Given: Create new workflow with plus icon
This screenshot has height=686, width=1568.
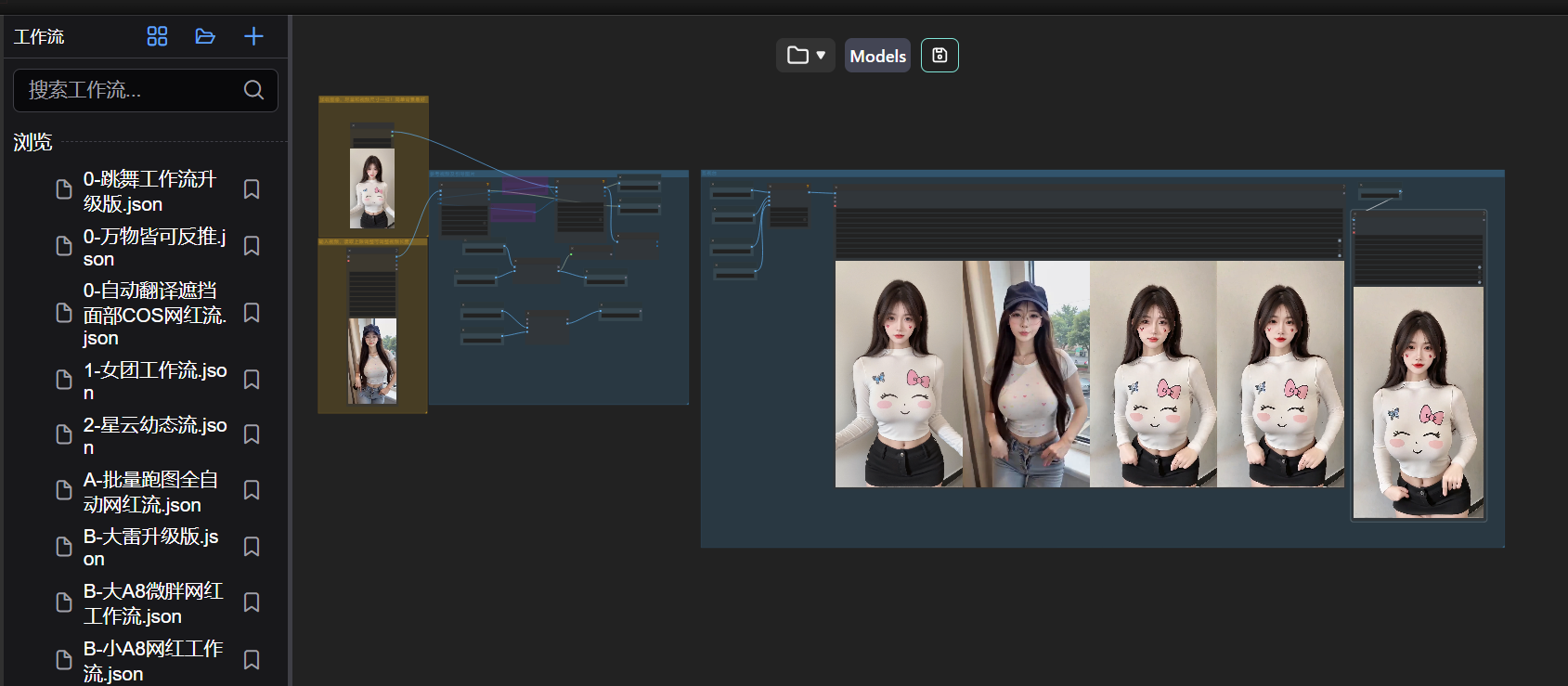Looking at the screenshot, I should (253, 36).
